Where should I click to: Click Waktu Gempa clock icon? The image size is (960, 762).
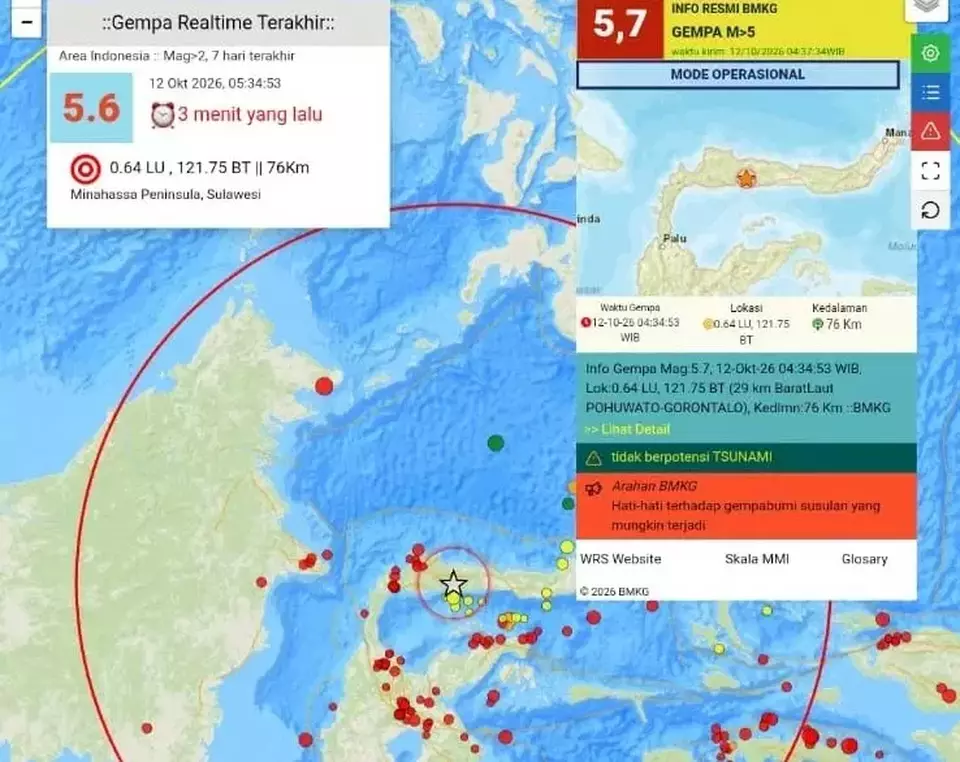[x=585, y=323]
